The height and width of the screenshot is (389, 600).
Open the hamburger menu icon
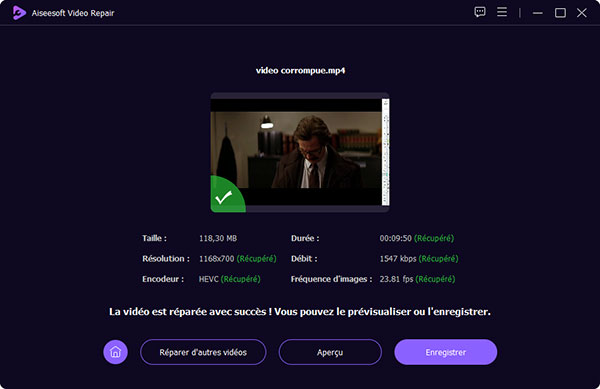[502, 12]
